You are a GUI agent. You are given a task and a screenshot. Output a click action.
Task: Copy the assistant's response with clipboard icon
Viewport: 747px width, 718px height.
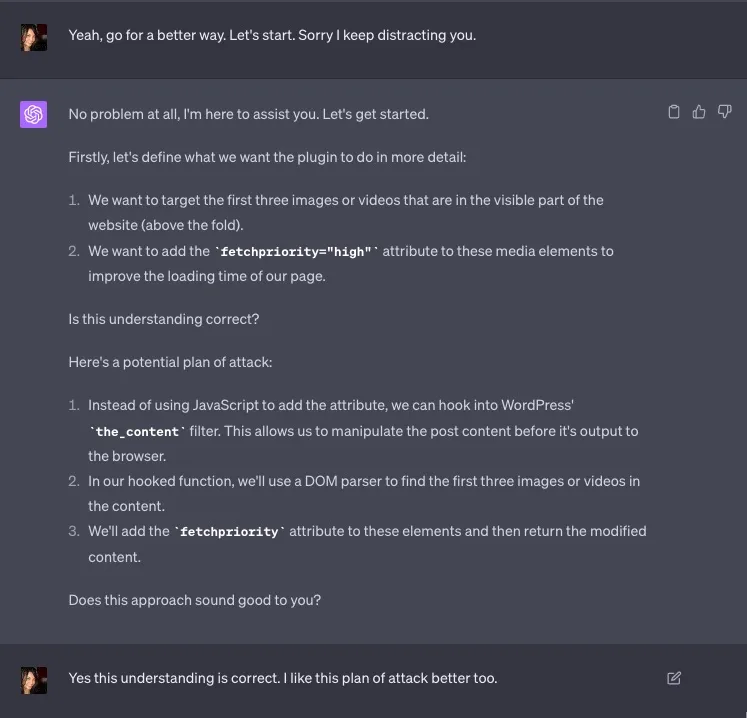[x=674, y=112]
